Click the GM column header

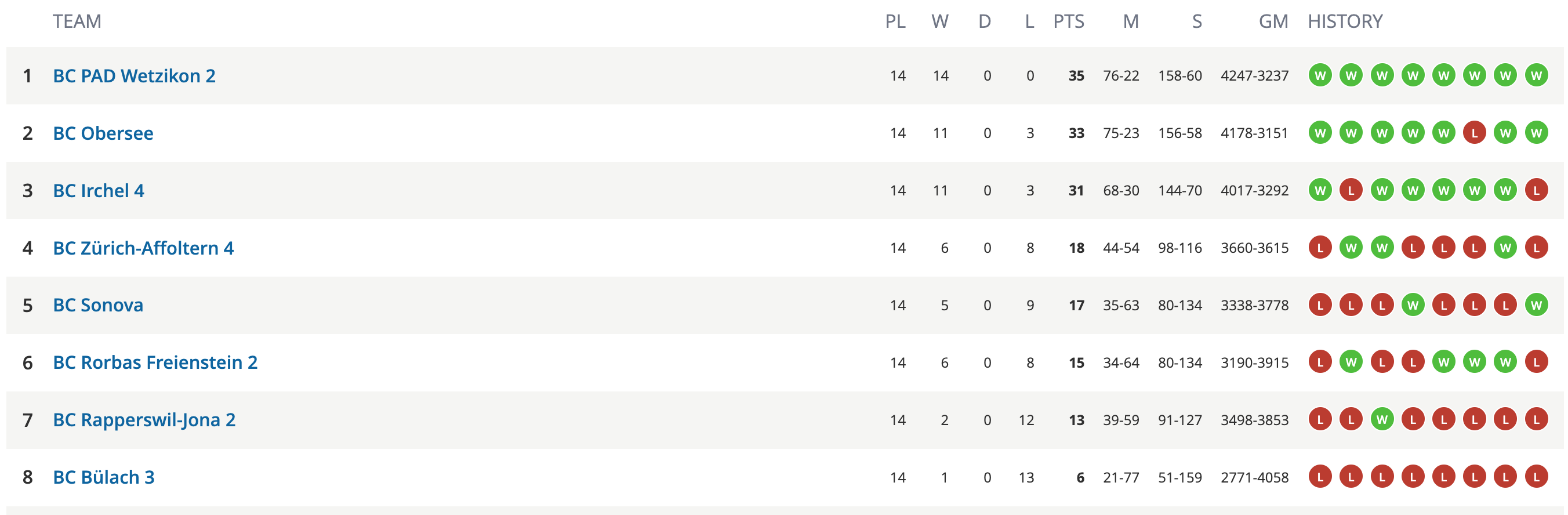click(1273, 21)
